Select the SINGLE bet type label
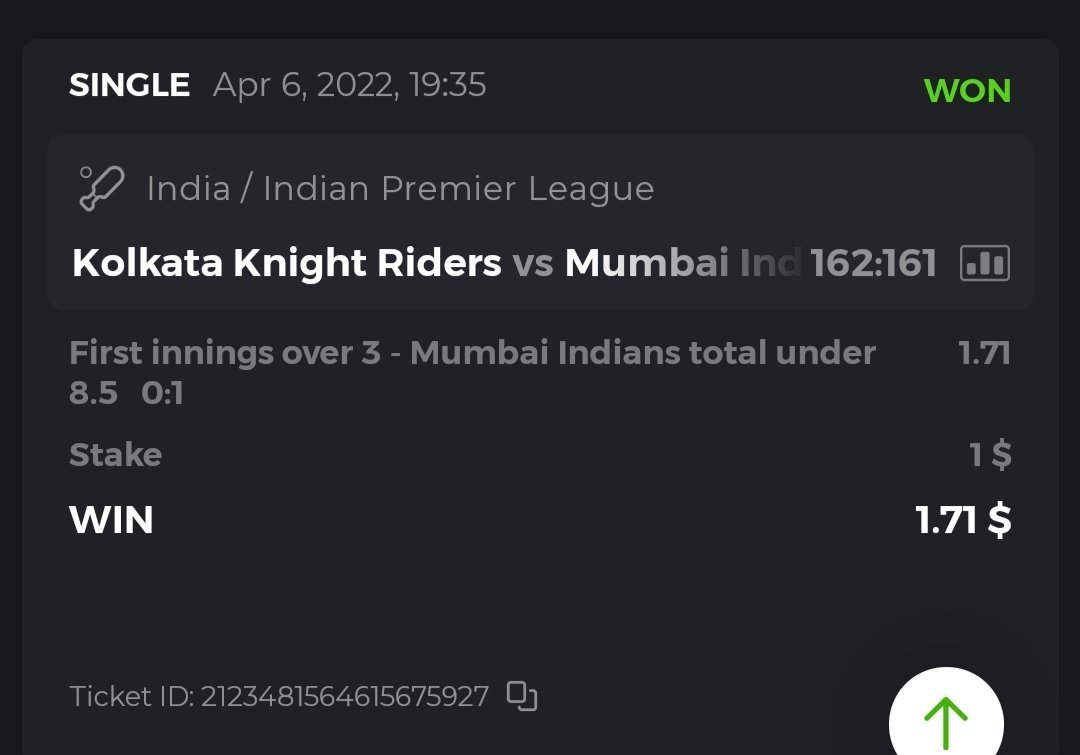Viewport: 1080px width, 755px height. pos(129,85)
